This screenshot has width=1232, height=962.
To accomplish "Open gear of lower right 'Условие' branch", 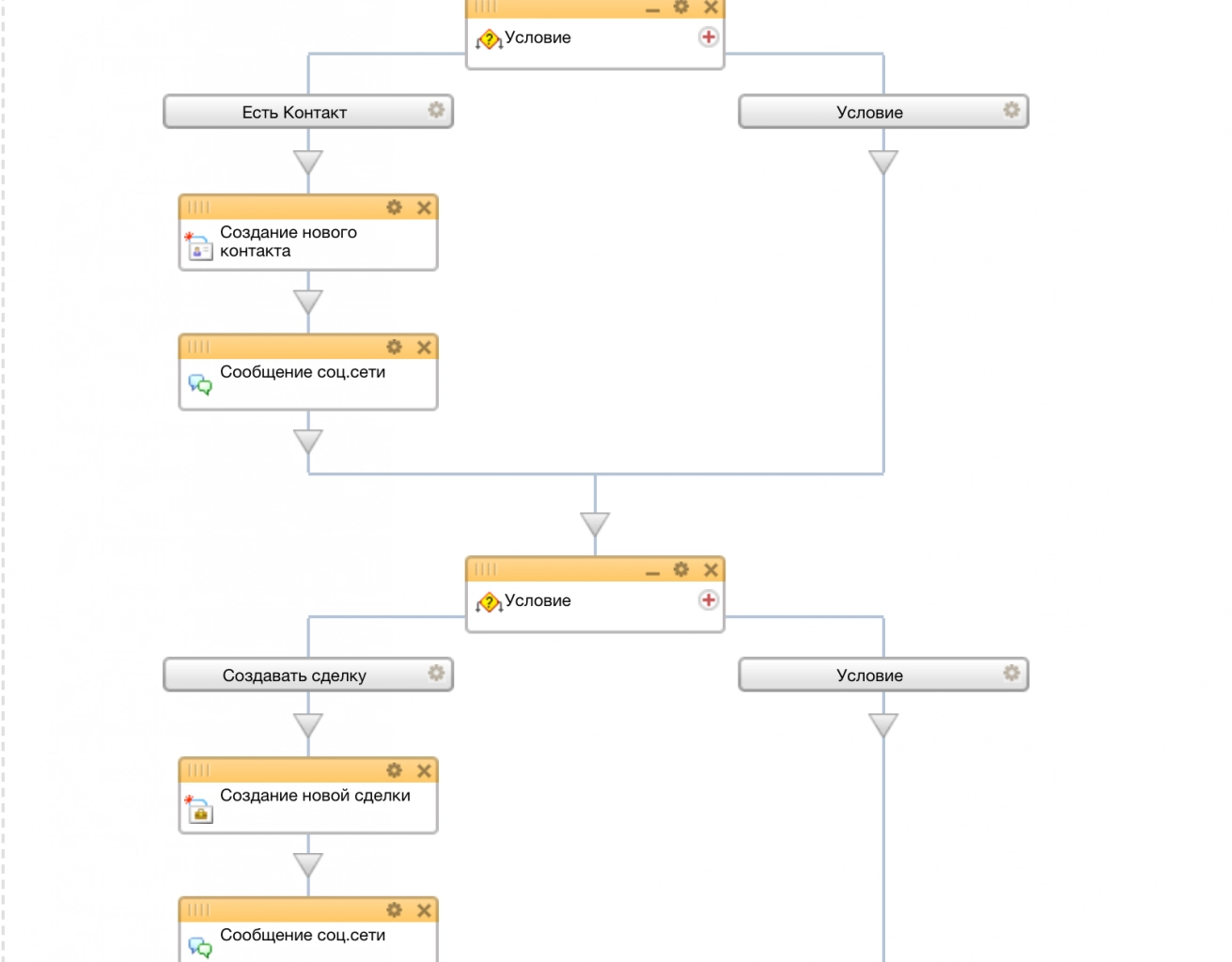I will point(1011,673).
